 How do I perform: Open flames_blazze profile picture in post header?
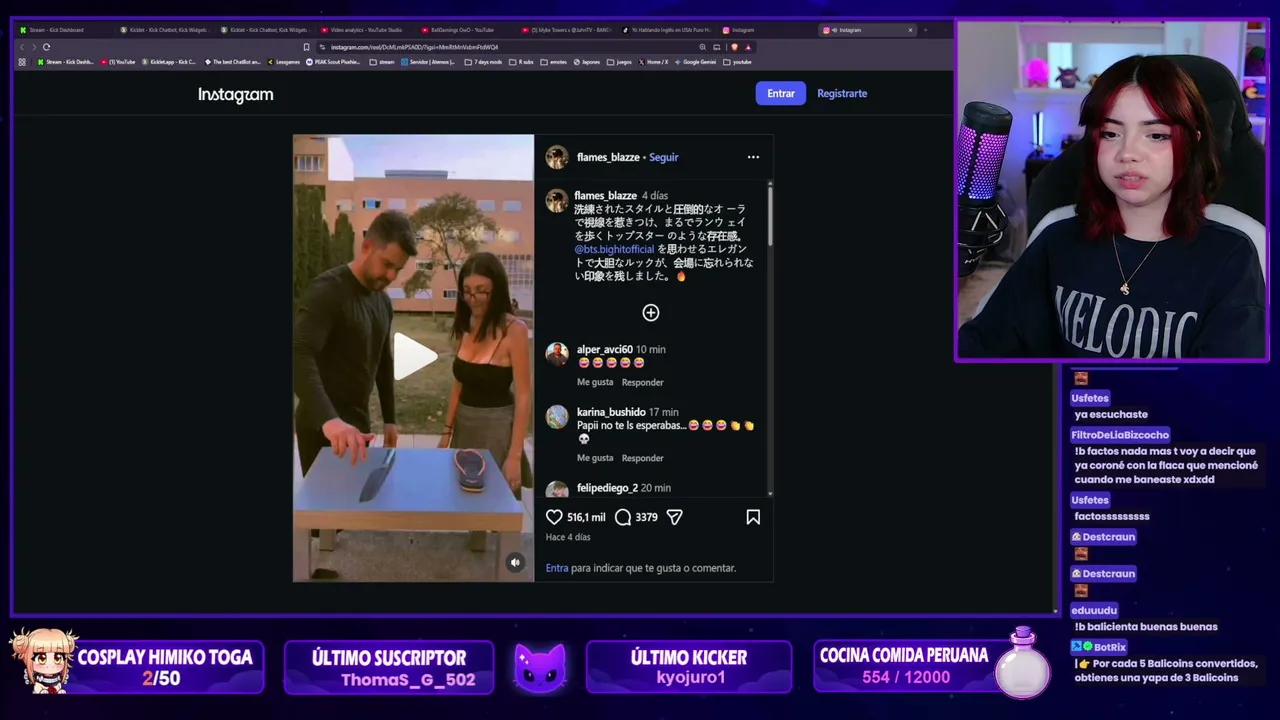(x=557, y=157)
